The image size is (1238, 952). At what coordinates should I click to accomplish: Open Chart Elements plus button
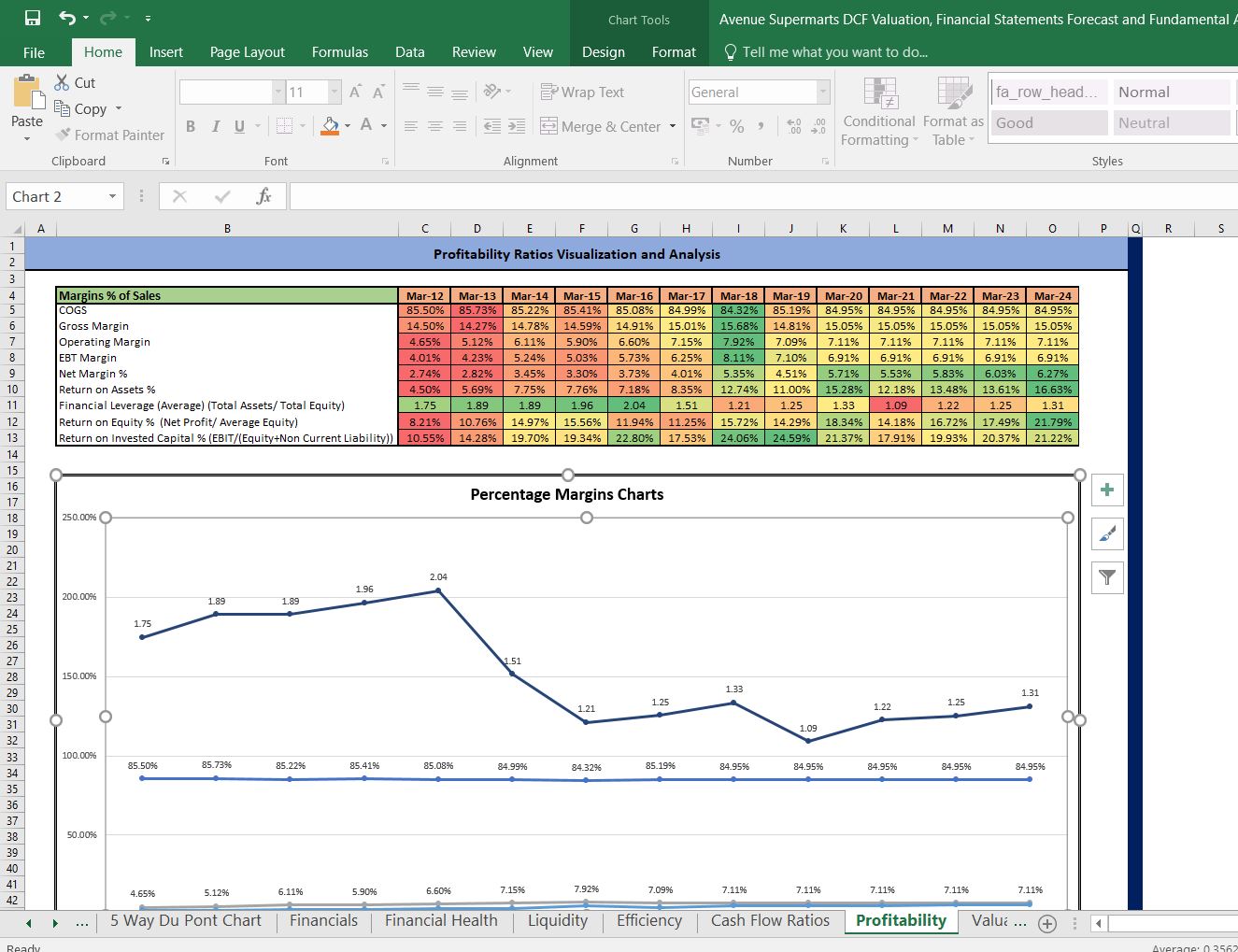tap(1107, 490)
